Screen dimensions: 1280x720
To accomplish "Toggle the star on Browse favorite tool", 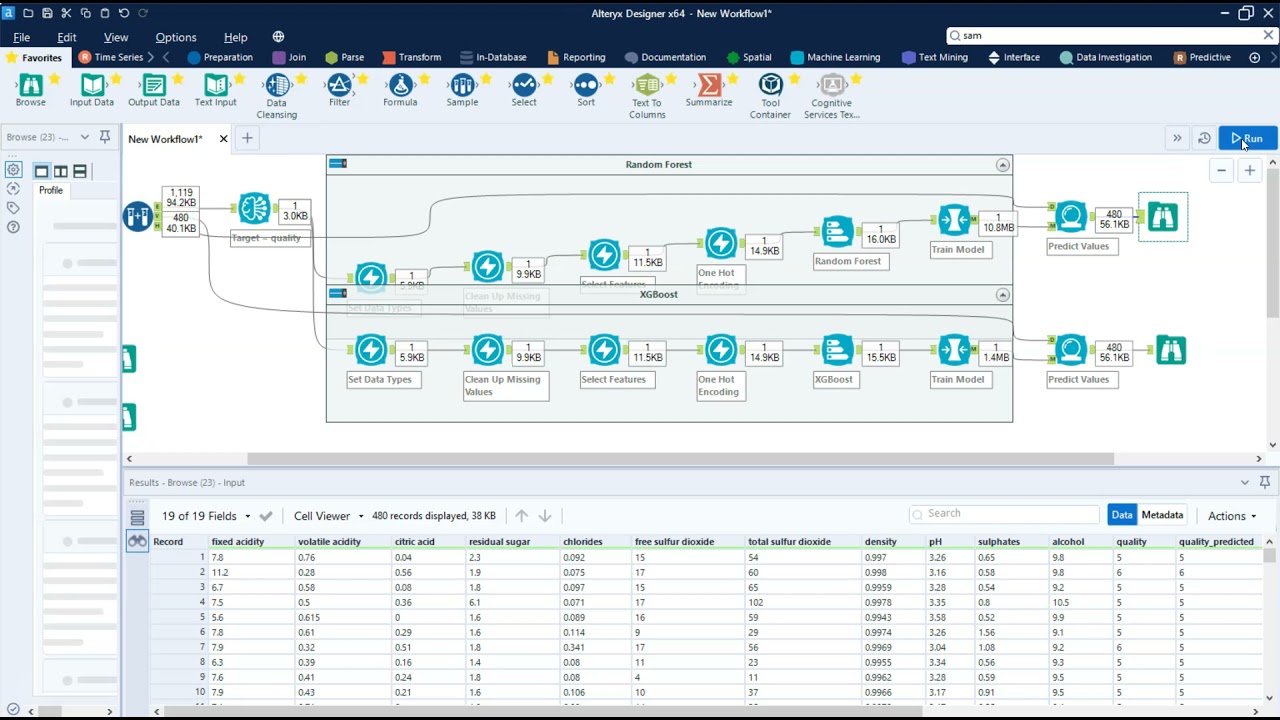I will click(54, 79).
